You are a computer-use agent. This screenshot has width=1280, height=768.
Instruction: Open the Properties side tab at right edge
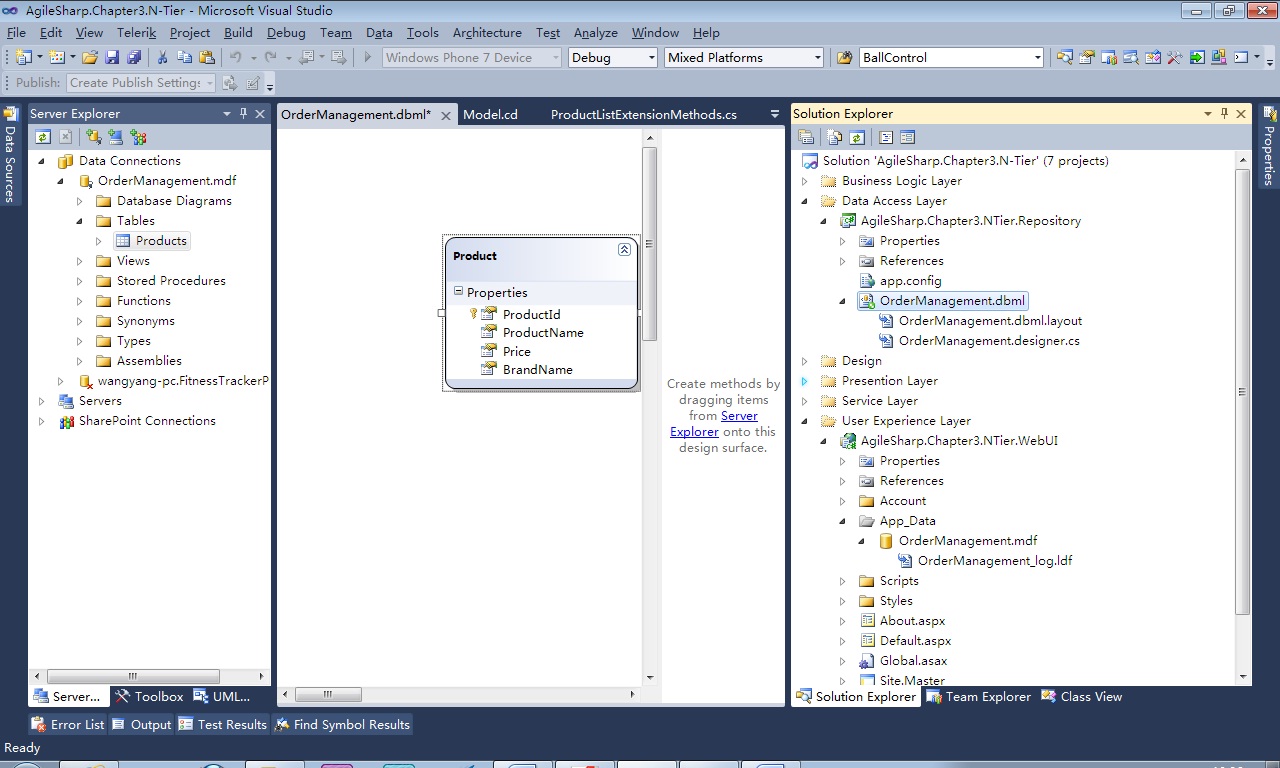pyautogui.click(x=1270, y=146)
